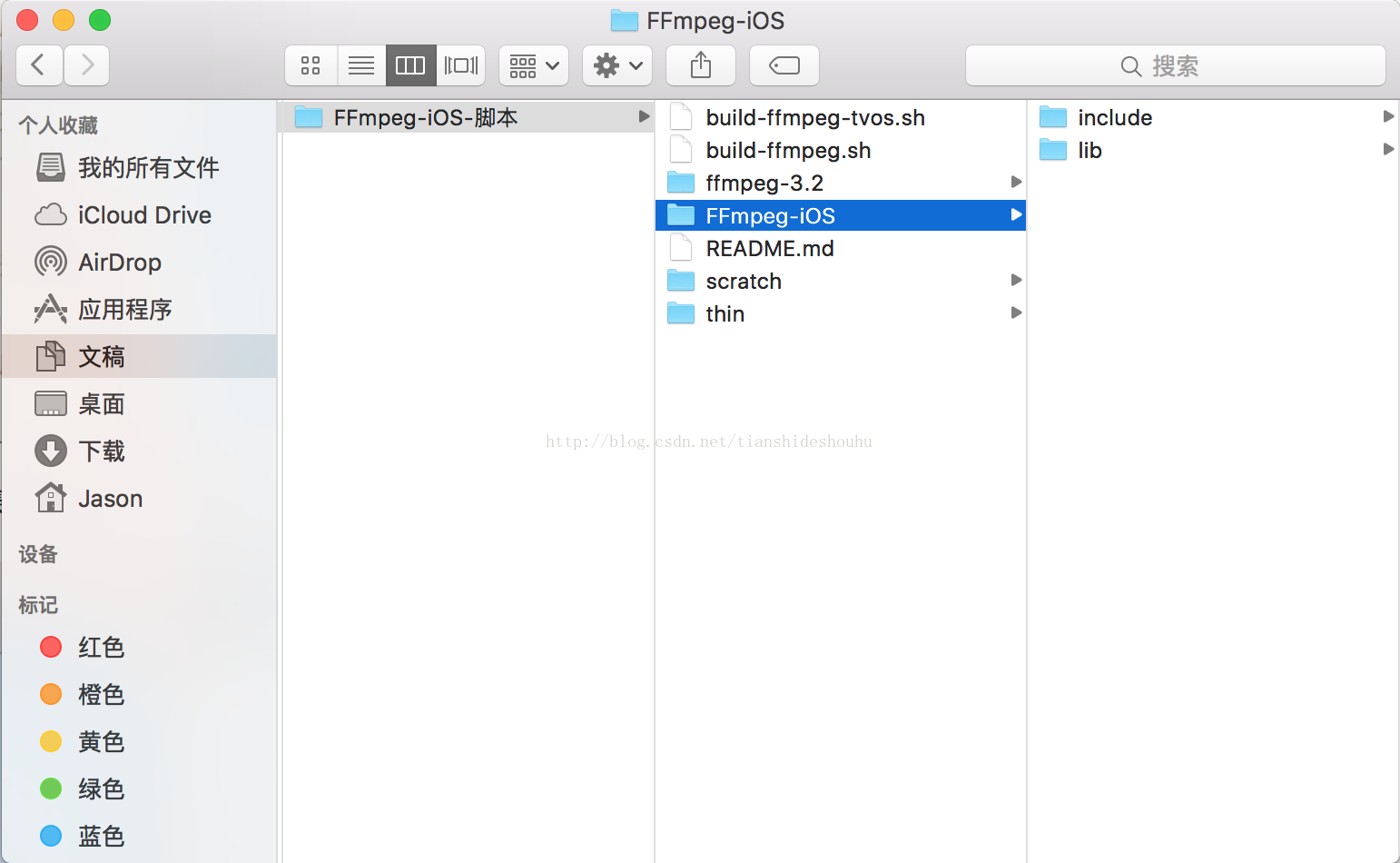
Task: Click the 桌面 desktop icon
Action: click(x=51, y=403)
